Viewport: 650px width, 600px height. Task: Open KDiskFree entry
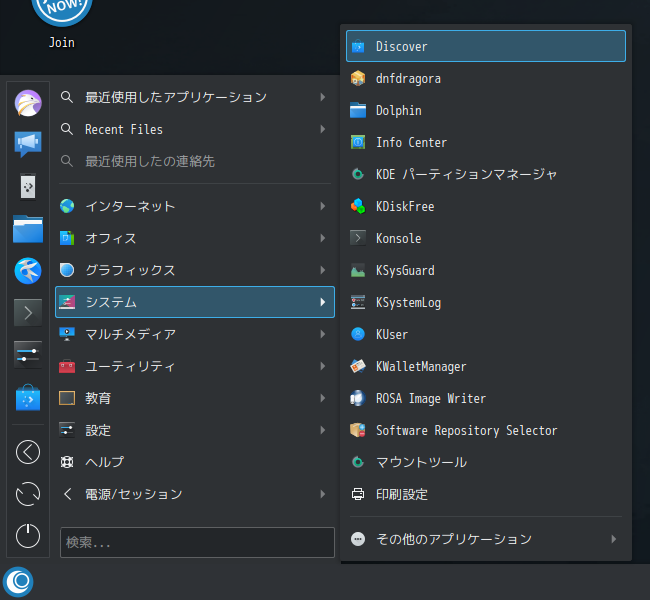pyautogui.click(x=486, y=206)
